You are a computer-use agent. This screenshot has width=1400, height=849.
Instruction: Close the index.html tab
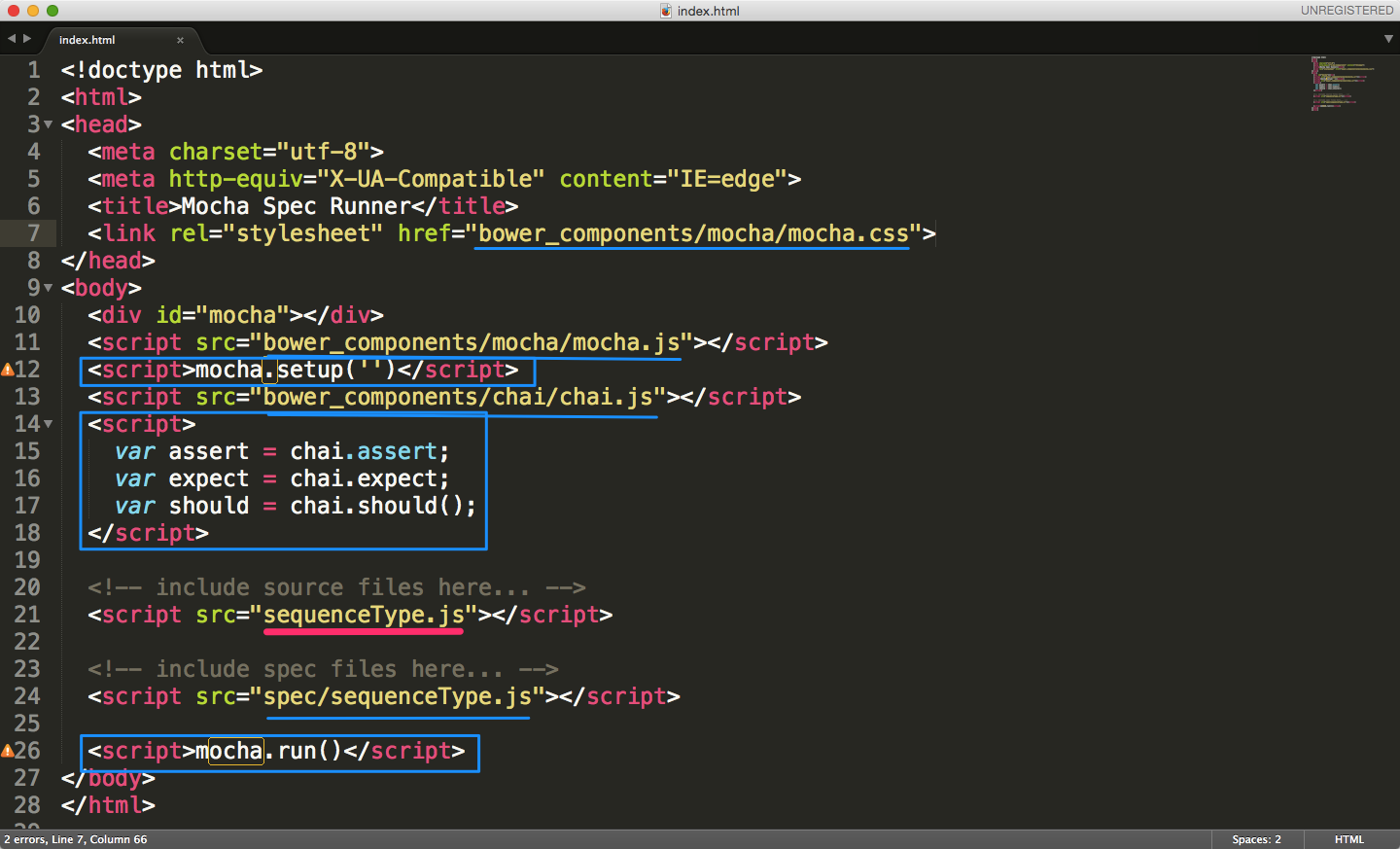click(180, 40)
